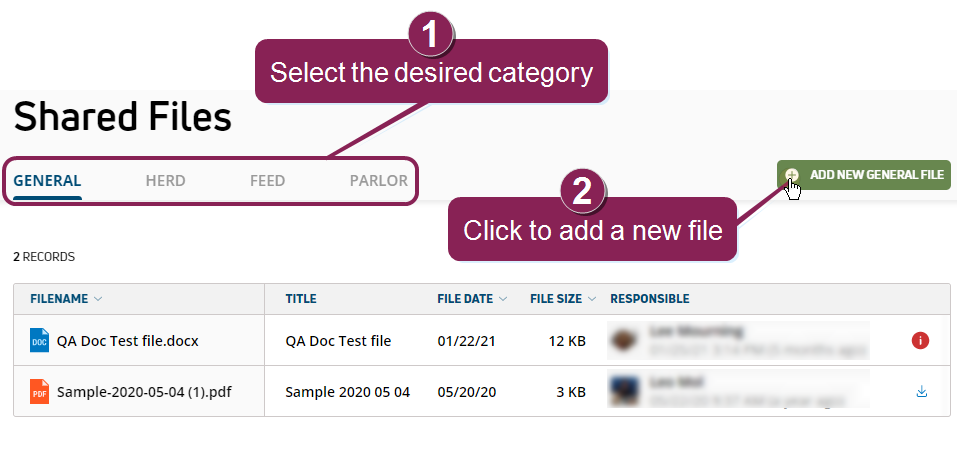Viewport: 957px width, 455px height.
Task: Select the Feed category tab
Action: [267, 181]
